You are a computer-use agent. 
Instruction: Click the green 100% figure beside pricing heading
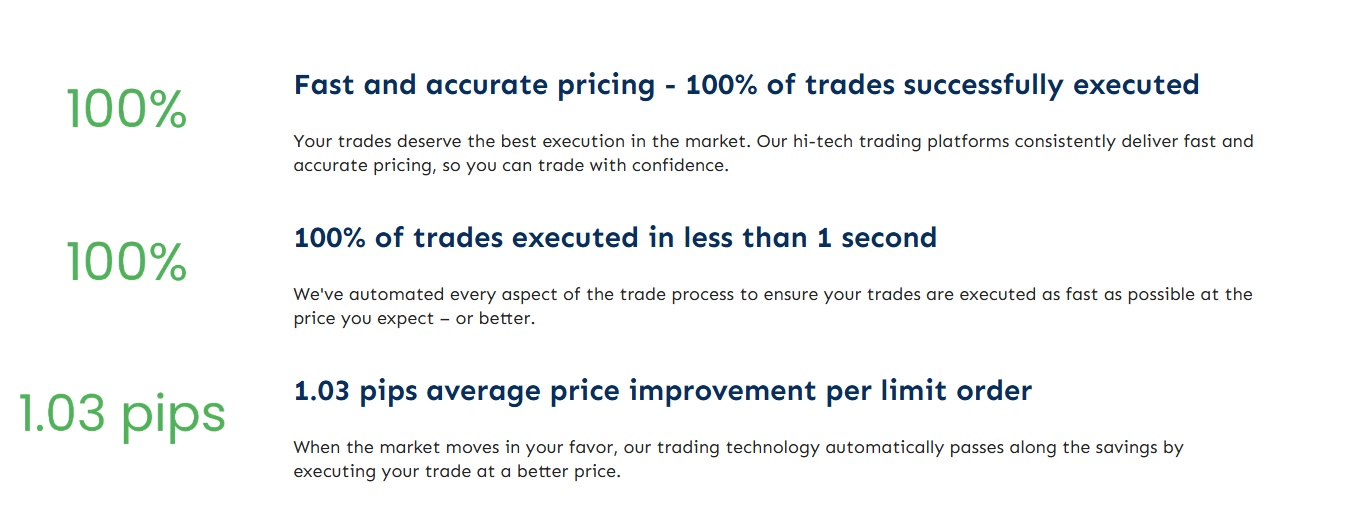point(126,108)
